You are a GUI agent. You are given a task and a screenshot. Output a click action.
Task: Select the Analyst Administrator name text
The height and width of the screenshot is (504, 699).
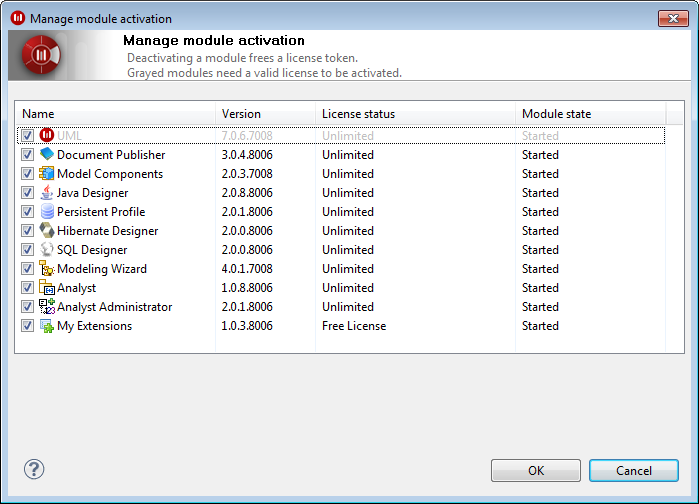coord(115,307)
